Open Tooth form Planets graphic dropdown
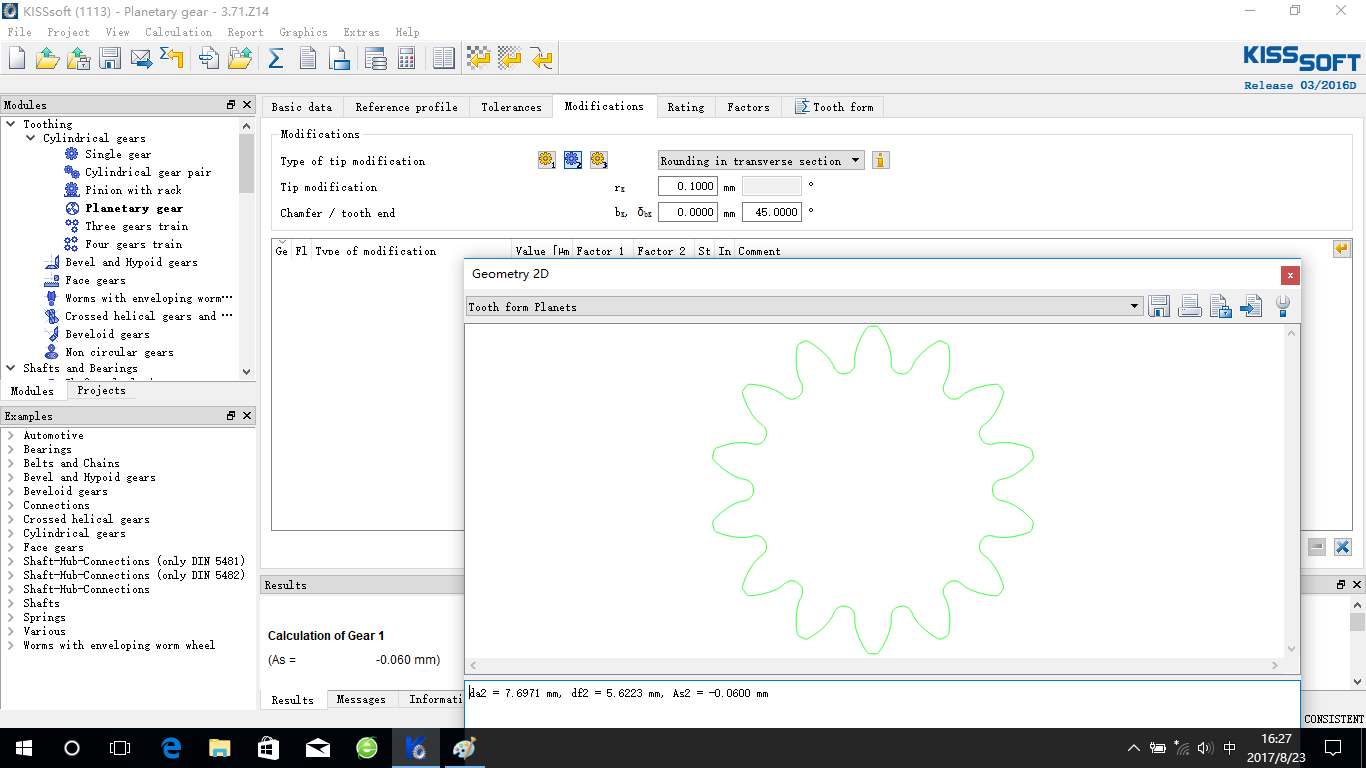 click(x=804, y=306)
